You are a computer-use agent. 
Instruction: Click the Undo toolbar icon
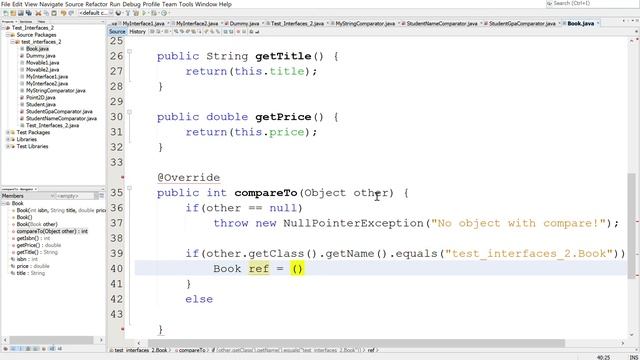click(x=63, y=13)
